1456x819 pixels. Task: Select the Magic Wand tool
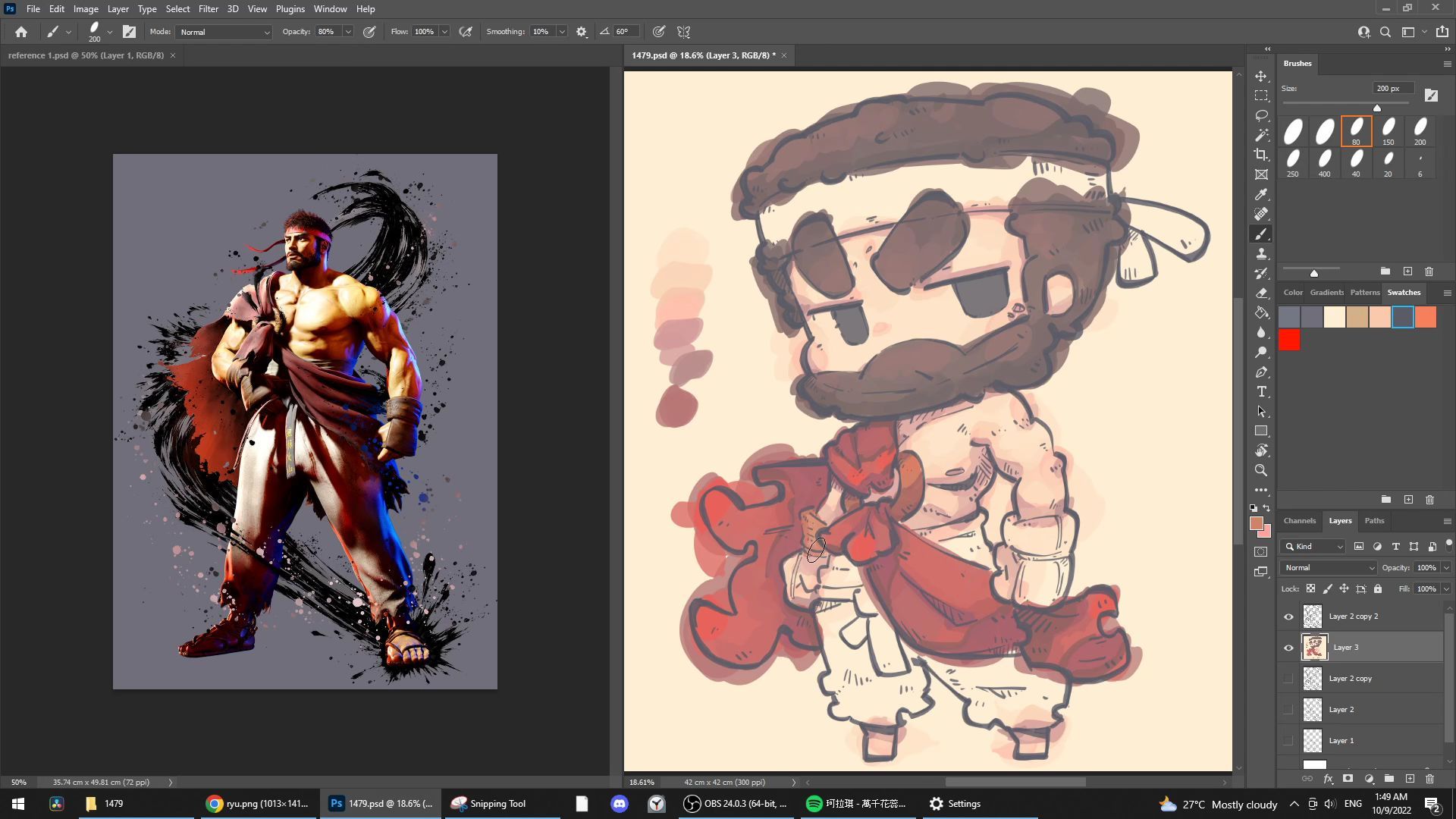coord(1261,136)
